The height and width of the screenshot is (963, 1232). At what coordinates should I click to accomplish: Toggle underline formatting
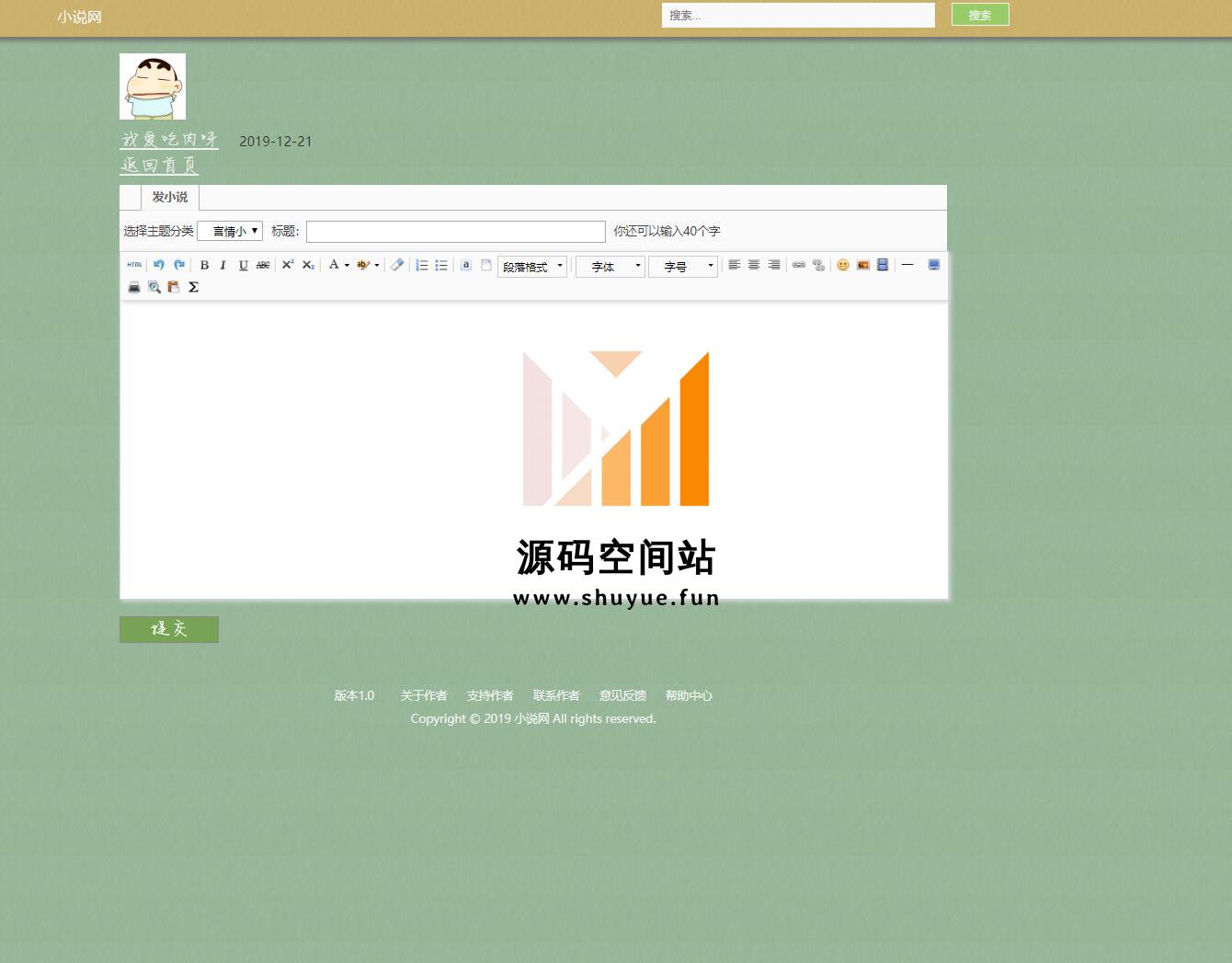[243, 265]
